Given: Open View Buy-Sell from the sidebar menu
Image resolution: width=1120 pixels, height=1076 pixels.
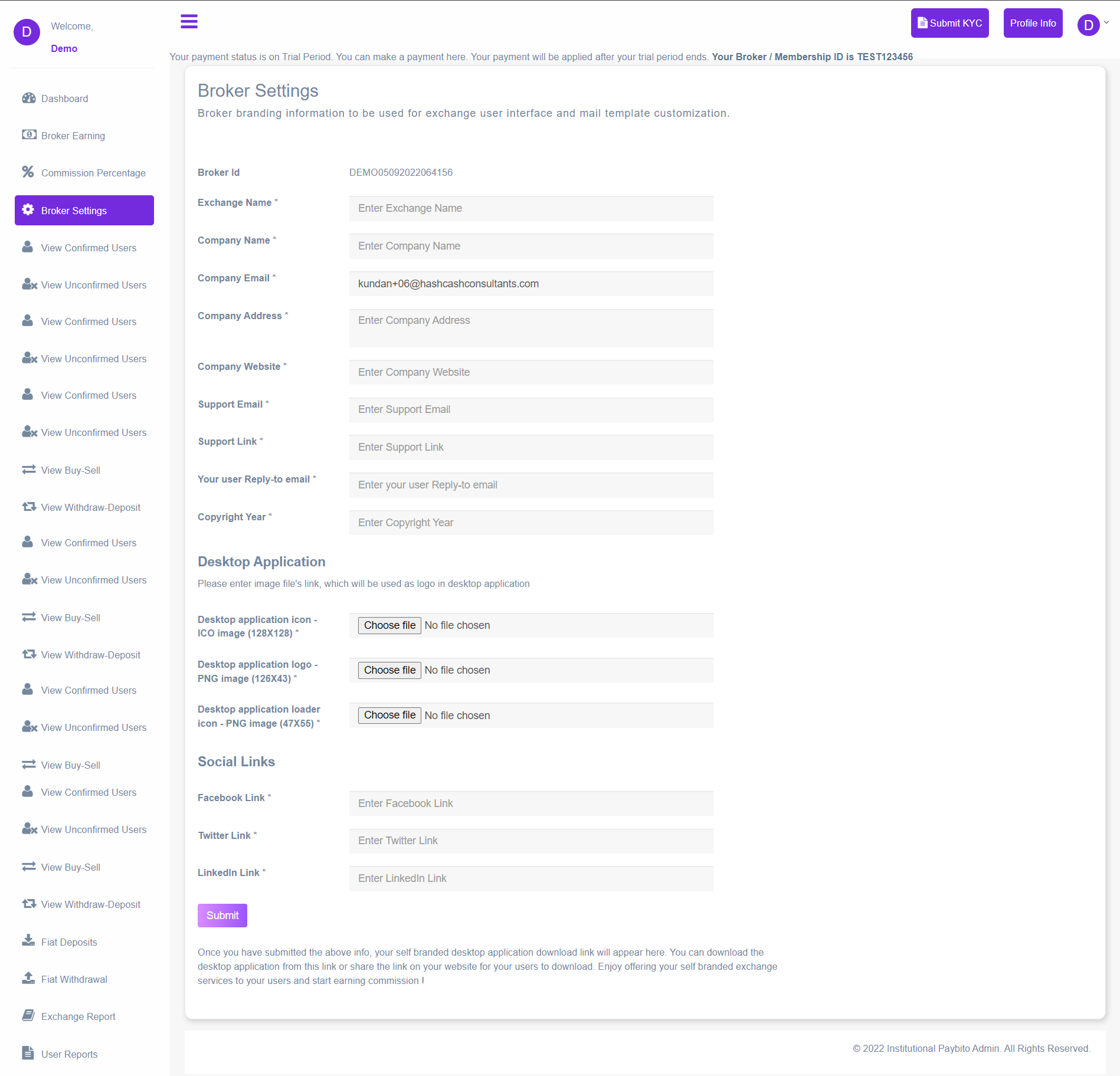Looking at the screenshot, I should [x=71, y=470].
